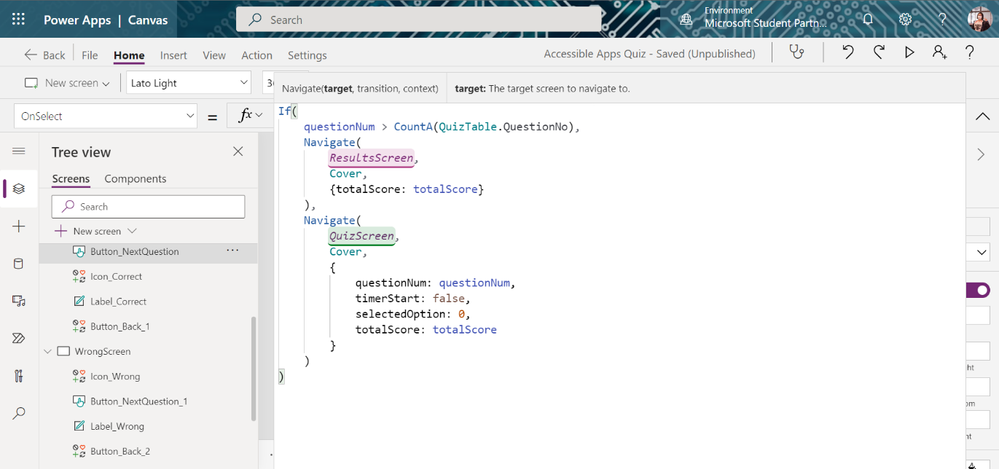
Task: Open more options for Button_NextQuestion
Action: (x=233, y=251)
